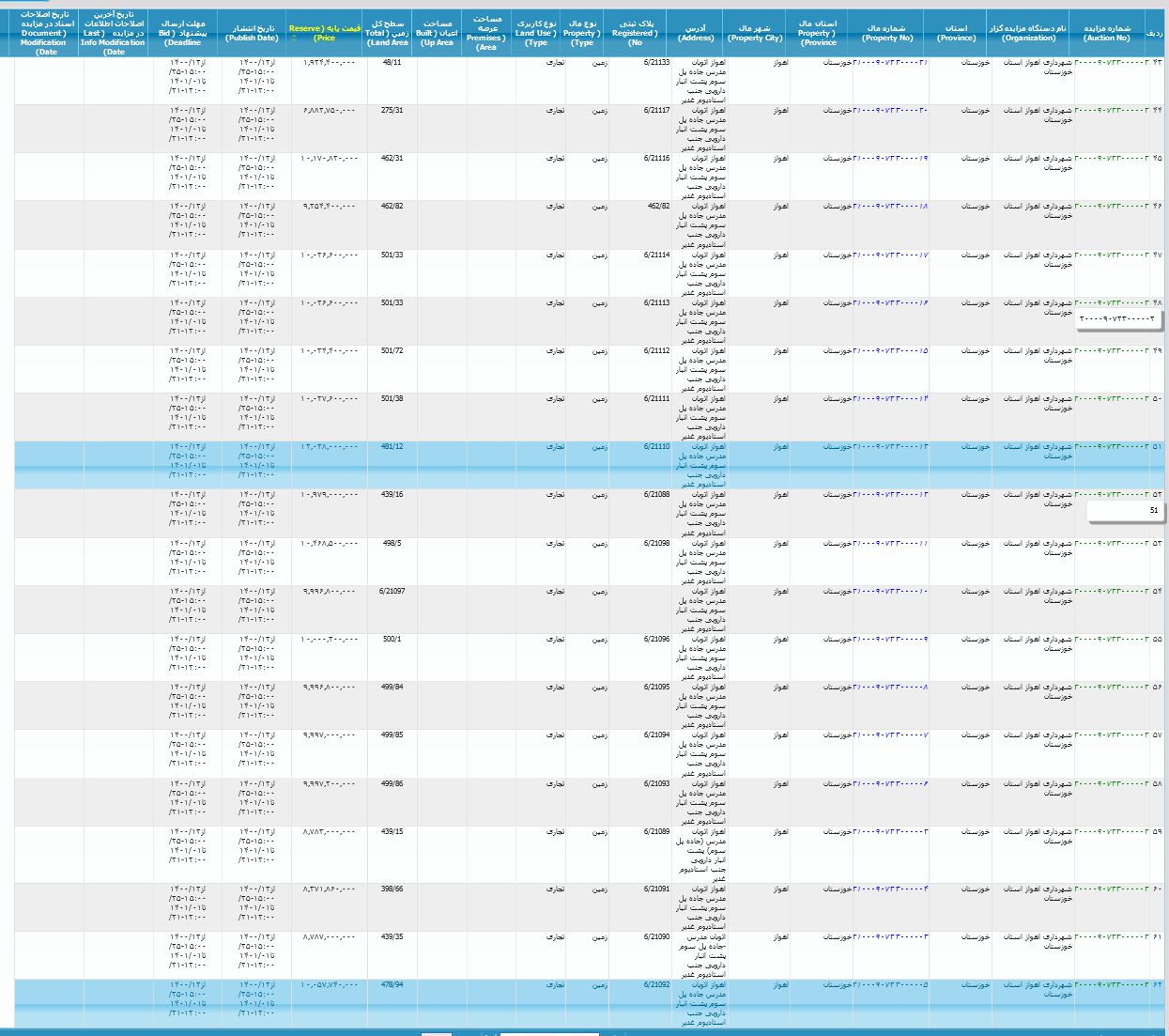The image size is (1169, 1036).
Task: Open auction number link in plot 6/21116 row
Action: pos(1112,159)
